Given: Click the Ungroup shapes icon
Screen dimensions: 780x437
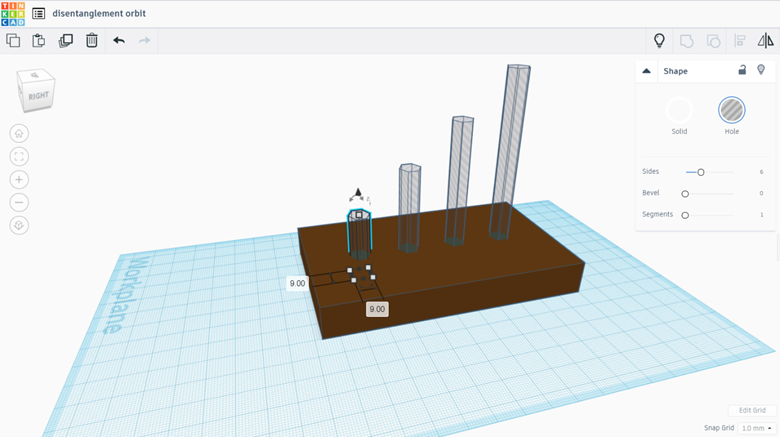Looking at the screenshot, I should [x=713, y=41].
